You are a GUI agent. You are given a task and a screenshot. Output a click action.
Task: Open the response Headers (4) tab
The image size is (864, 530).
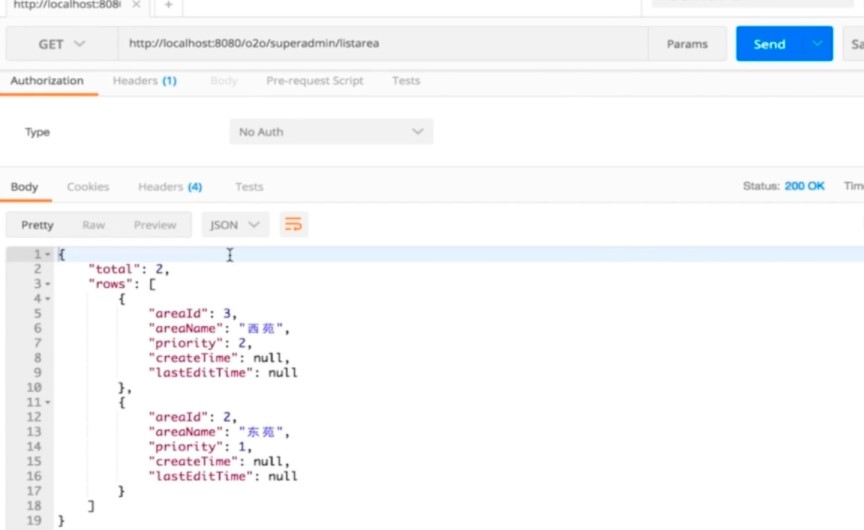pos(170,187)
